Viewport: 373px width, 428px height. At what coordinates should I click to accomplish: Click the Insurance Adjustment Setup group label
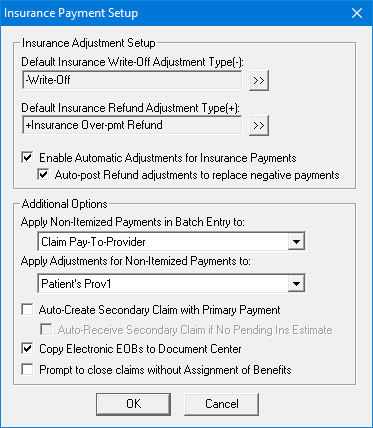89,43
